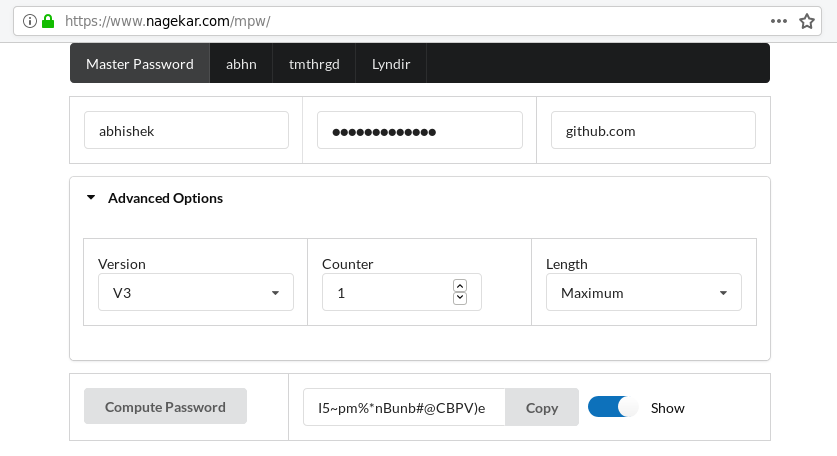
Task: Copy the generated password
Action: coord(542,407)
